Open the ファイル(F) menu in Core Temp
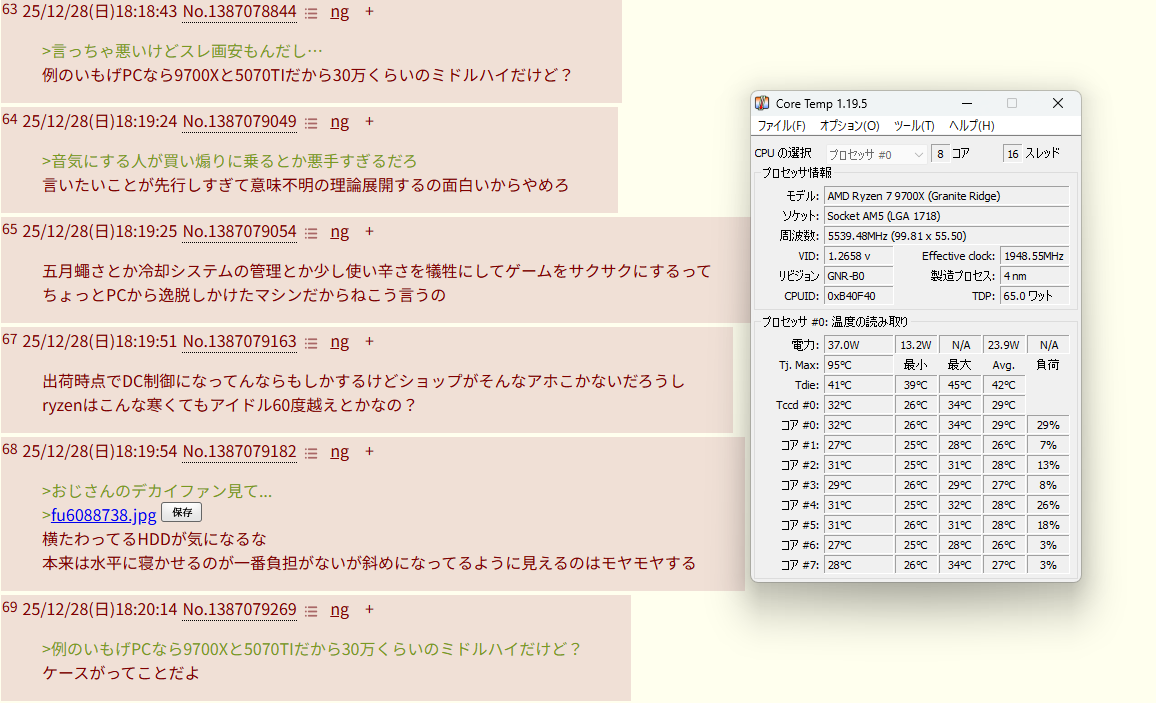This screenshot has width=1156, height=703. [x=781, y=126]
